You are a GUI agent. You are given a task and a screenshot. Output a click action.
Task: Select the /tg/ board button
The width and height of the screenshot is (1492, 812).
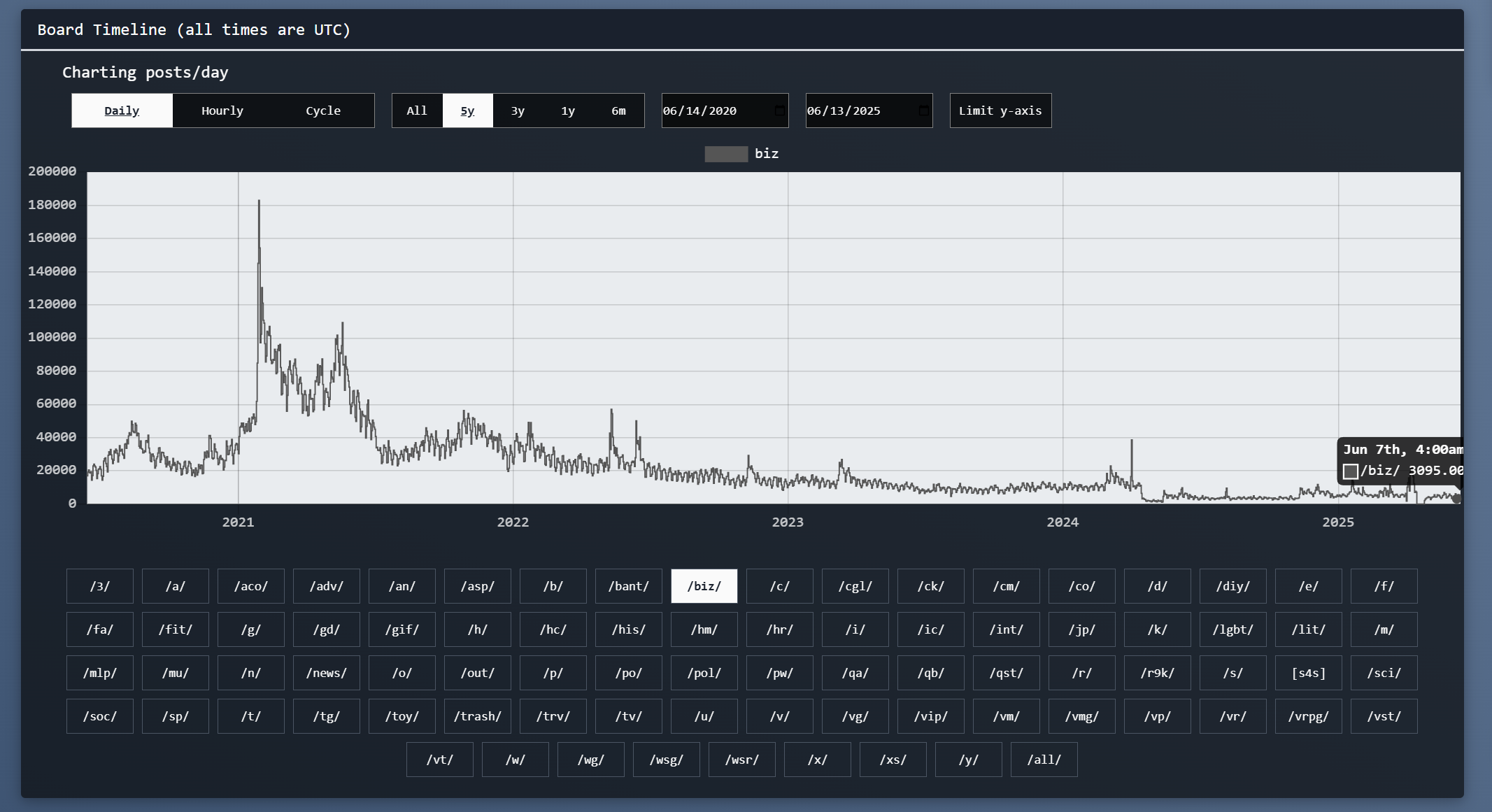coord(327,716)
